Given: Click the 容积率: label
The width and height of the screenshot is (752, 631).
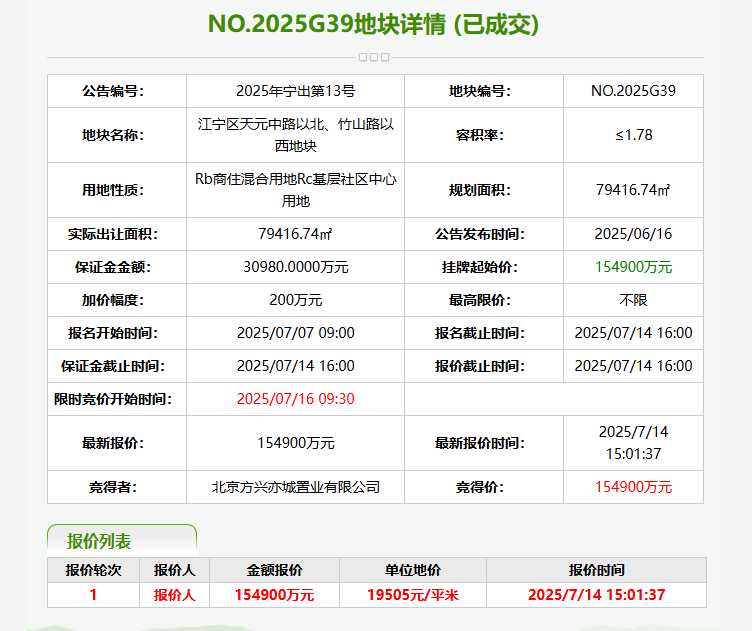Looking at the screenshot, I should (x=480, y=135).
